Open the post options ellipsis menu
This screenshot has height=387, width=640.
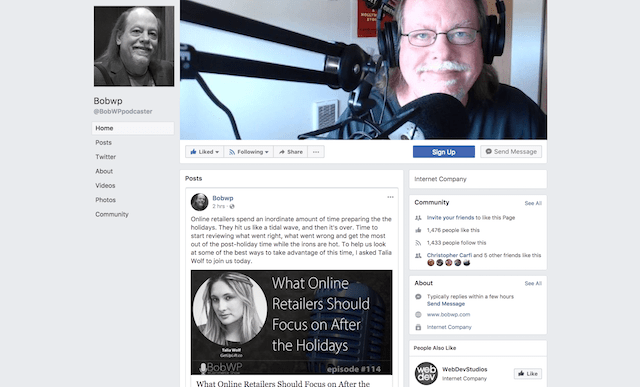pyautogui.click(x=390, y=197)
